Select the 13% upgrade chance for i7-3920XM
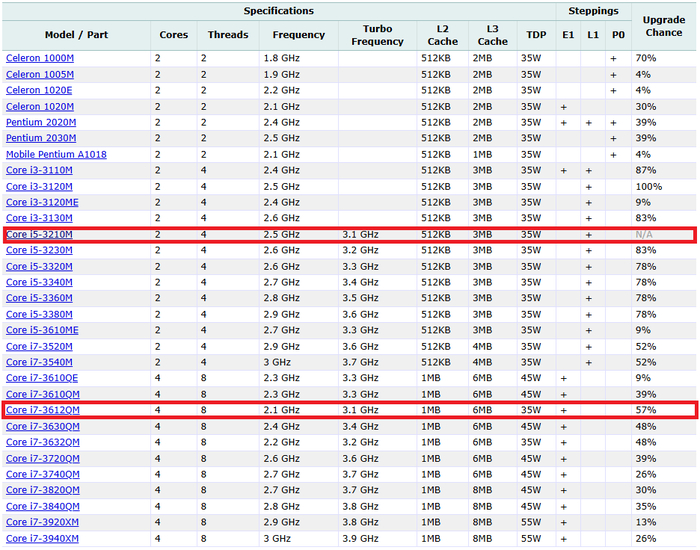This screenshot has width=700, height=550. 646,522
